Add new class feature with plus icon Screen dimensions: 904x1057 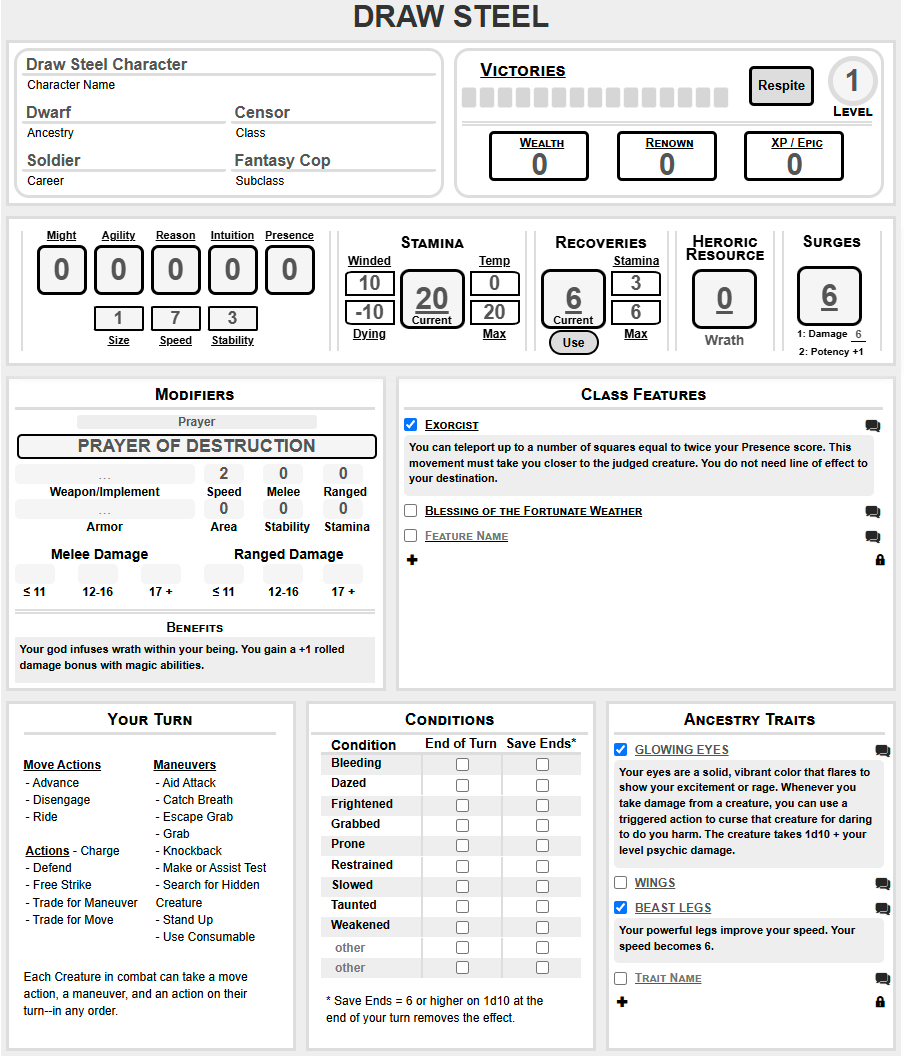[412, 560]
